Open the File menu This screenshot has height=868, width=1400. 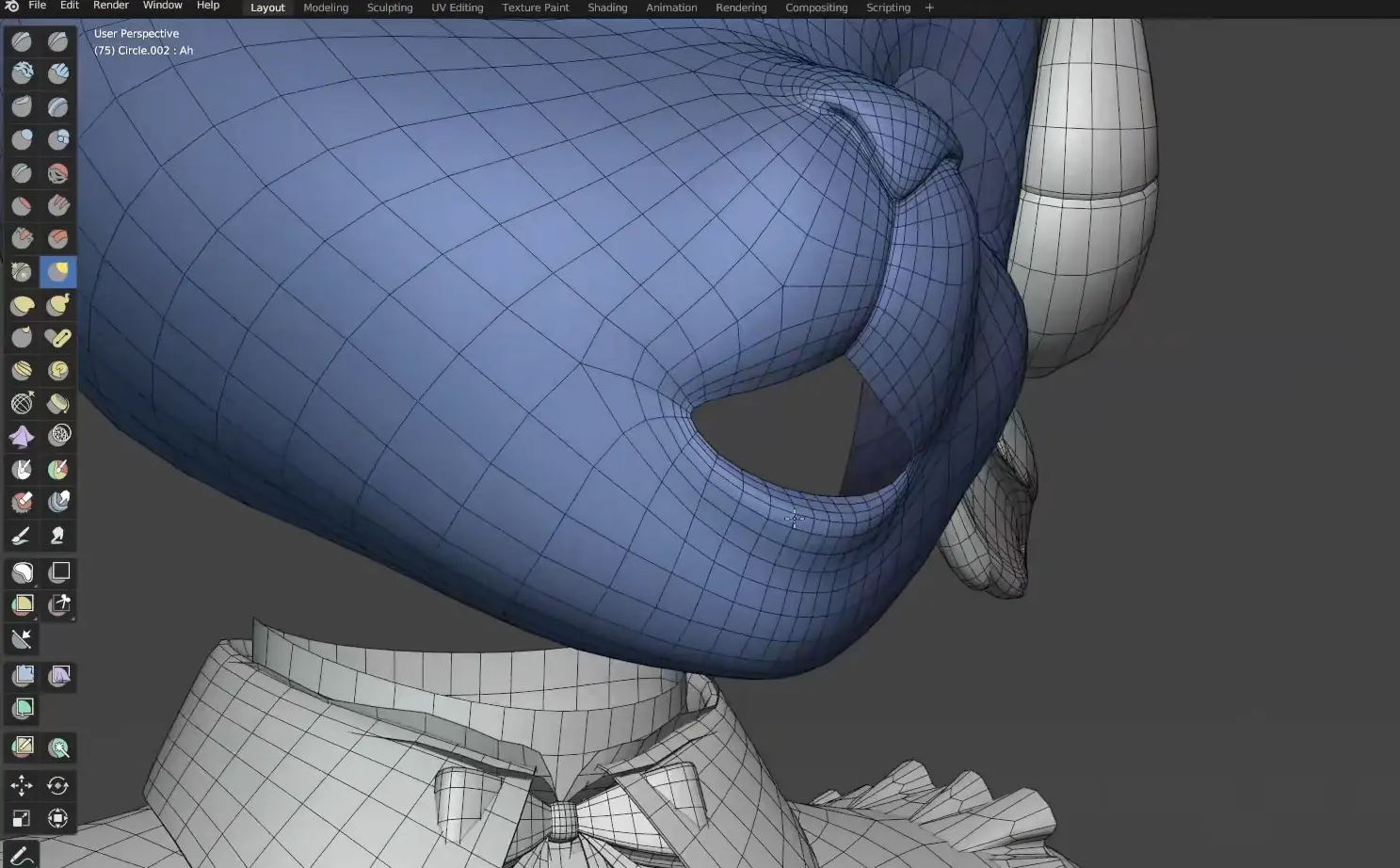click(x=38, y=6)
